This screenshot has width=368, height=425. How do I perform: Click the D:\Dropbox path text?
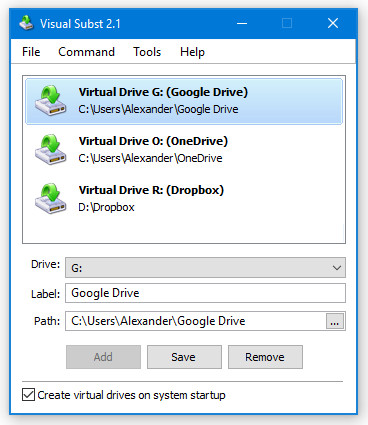click(106, 207)
